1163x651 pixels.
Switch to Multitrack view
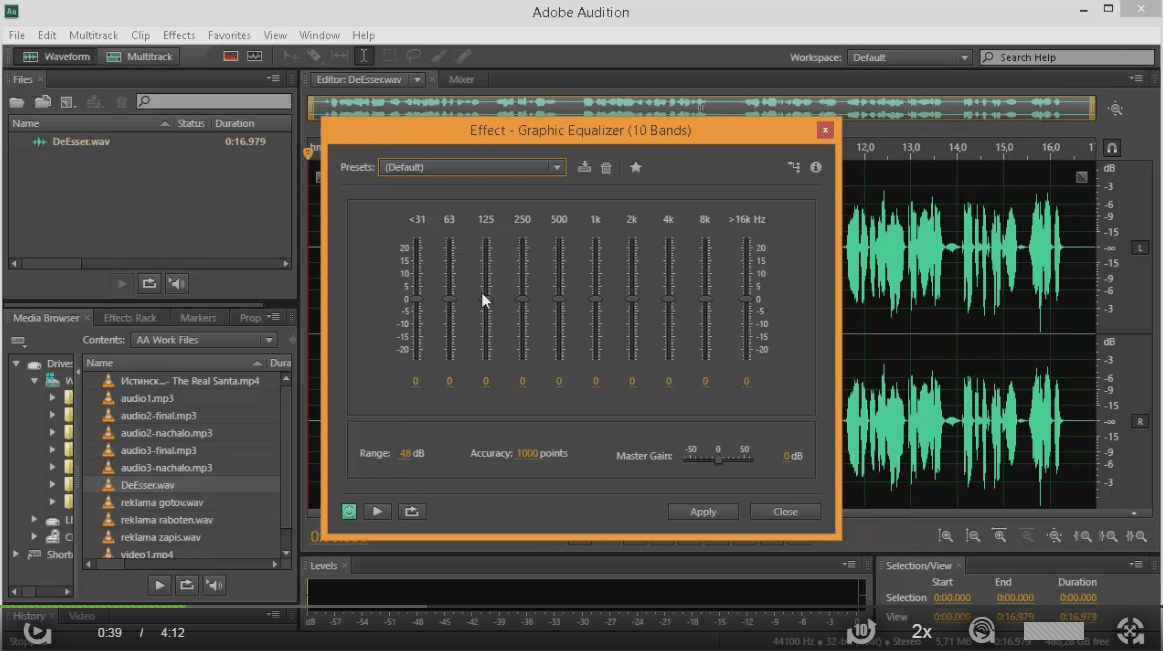click(139, 56)
